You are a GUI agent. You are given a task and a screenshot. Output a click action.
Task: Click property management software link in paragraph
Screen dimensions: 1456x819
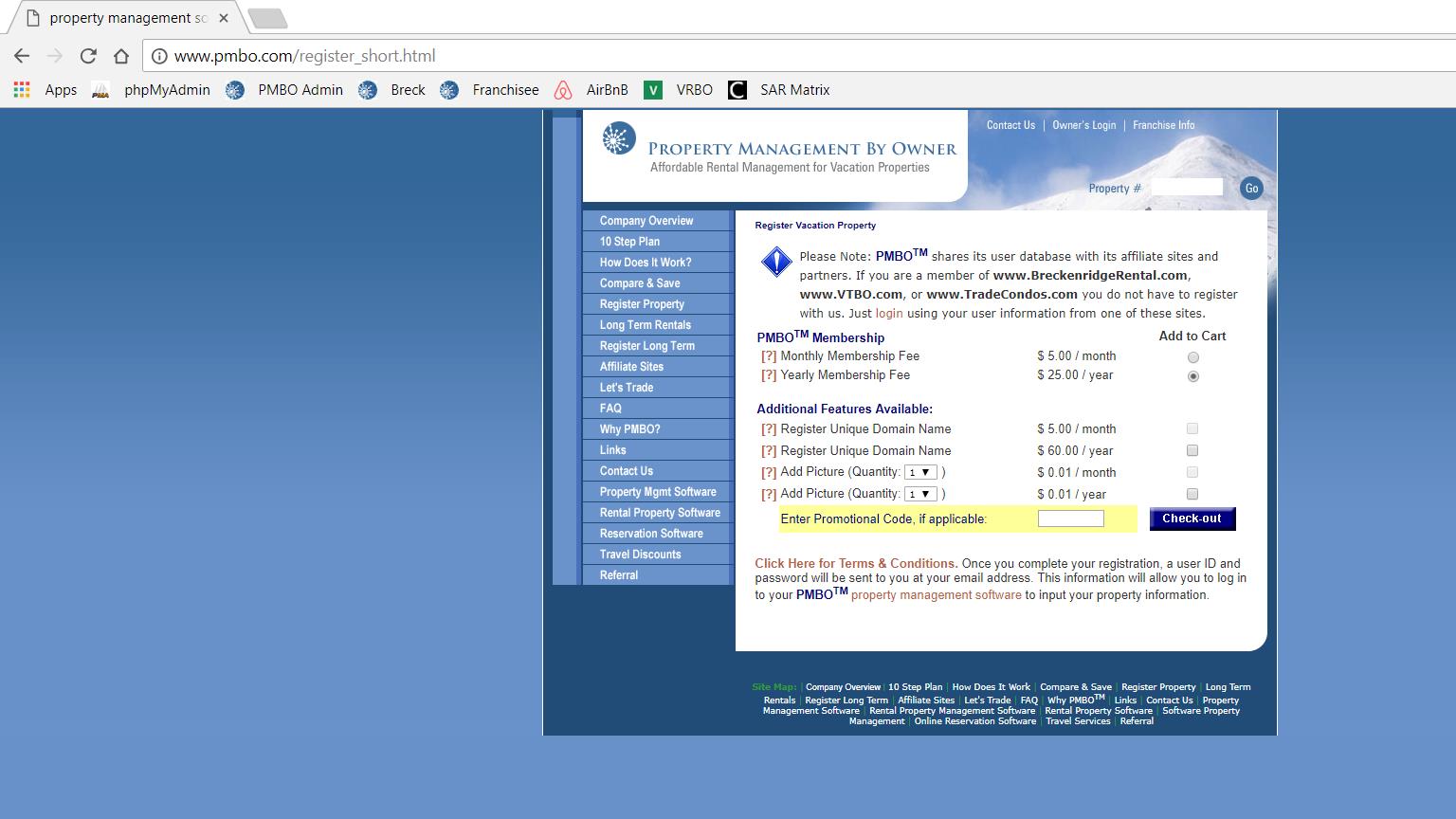point(937,595)
